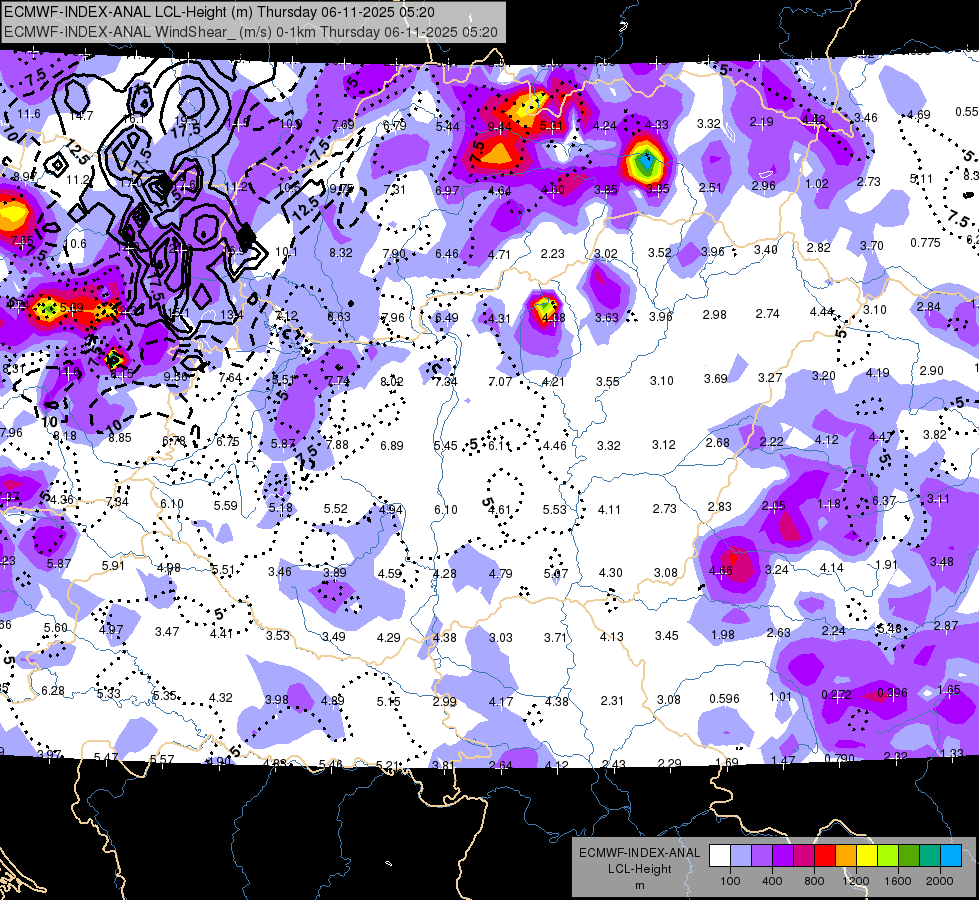979x900 pixels.
Task: Click the shear value 5.52
Action: point(335,509)
